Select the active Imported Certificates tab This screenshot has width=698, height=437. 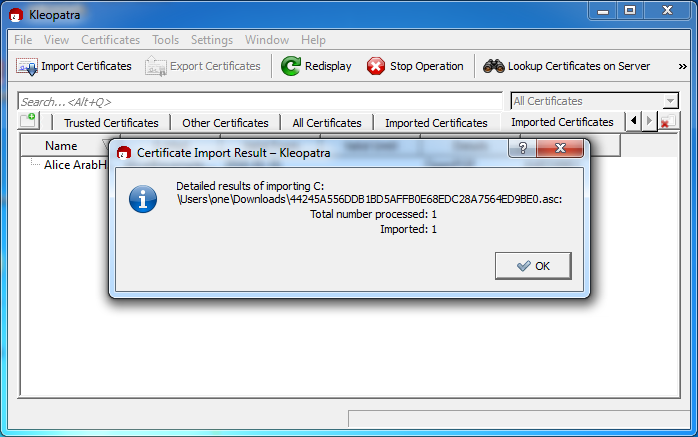pyautogui.click(x=562, y=122)
